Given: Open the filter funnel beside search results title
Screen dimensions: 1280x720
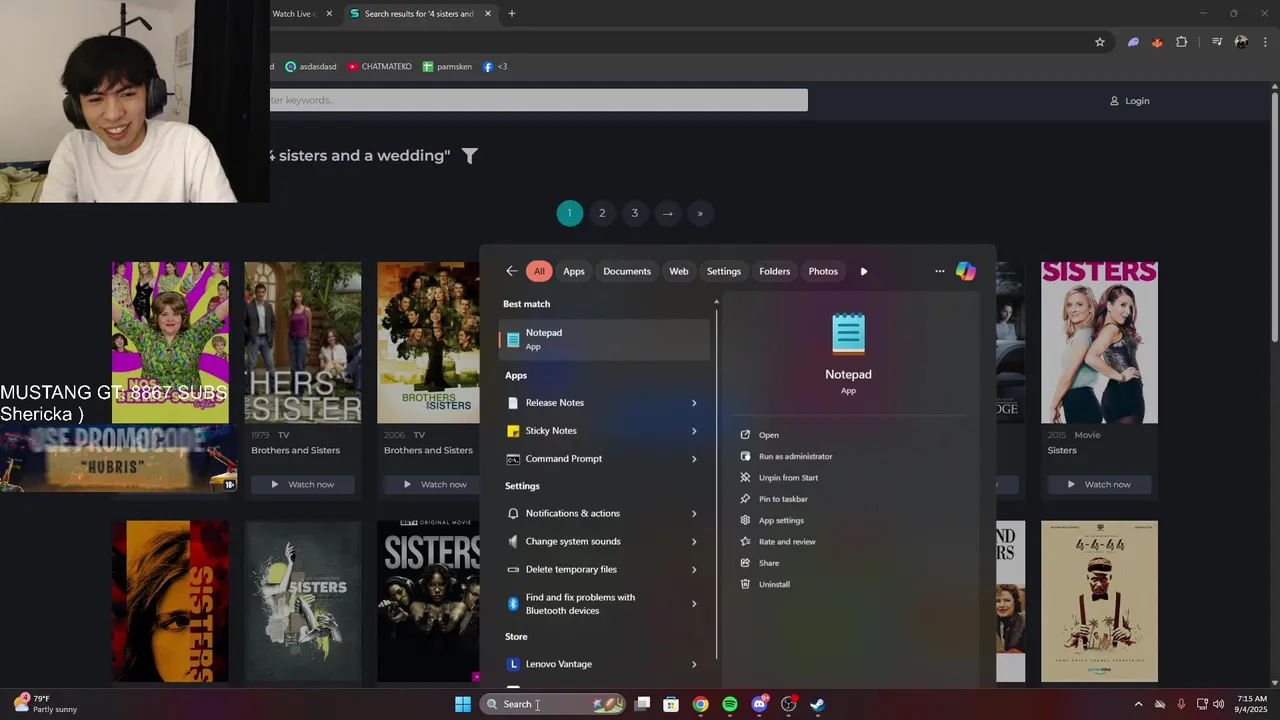Looking at the screenshot, I should pos(469,155).
